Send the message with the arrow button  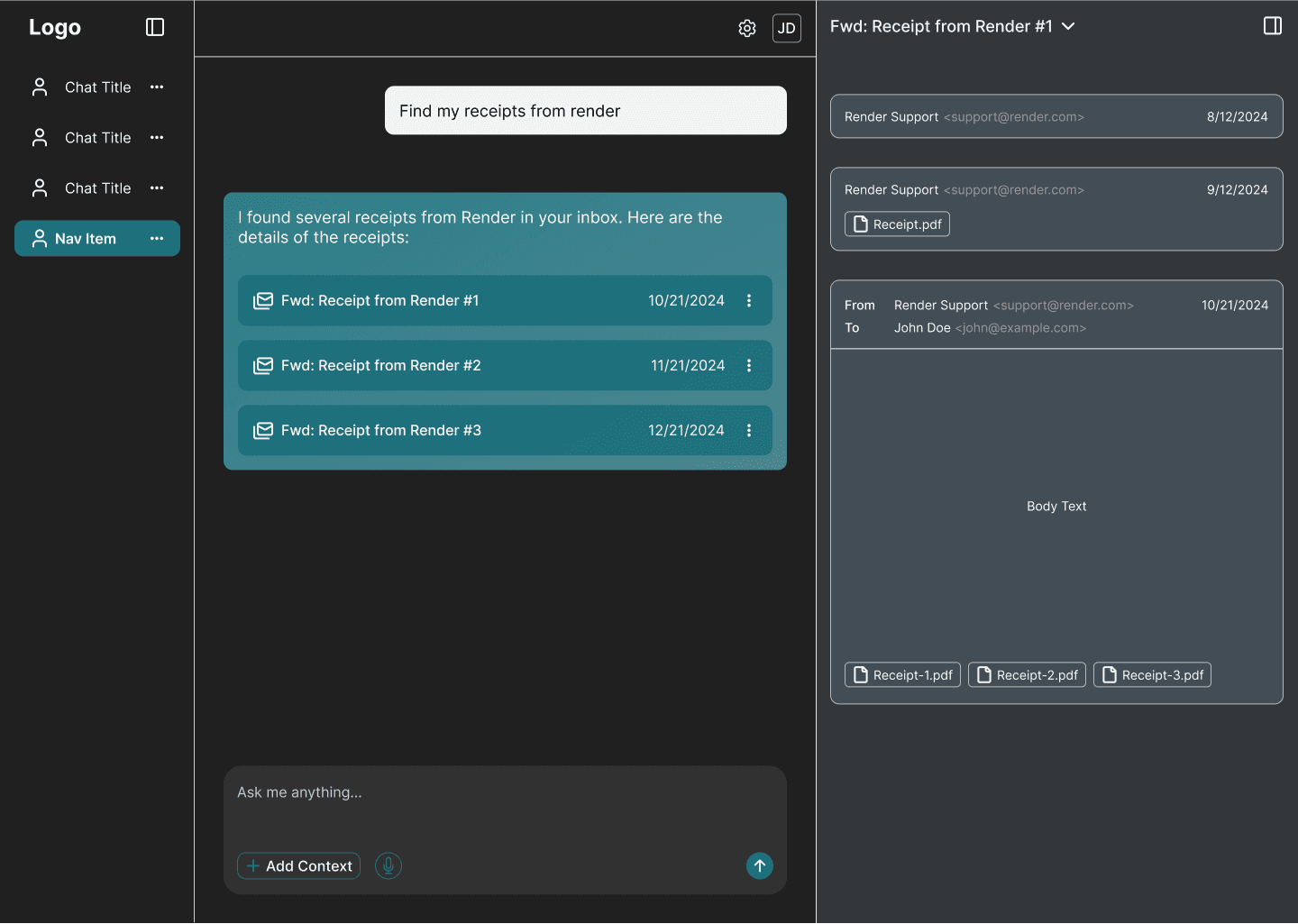tap(760, 866)
